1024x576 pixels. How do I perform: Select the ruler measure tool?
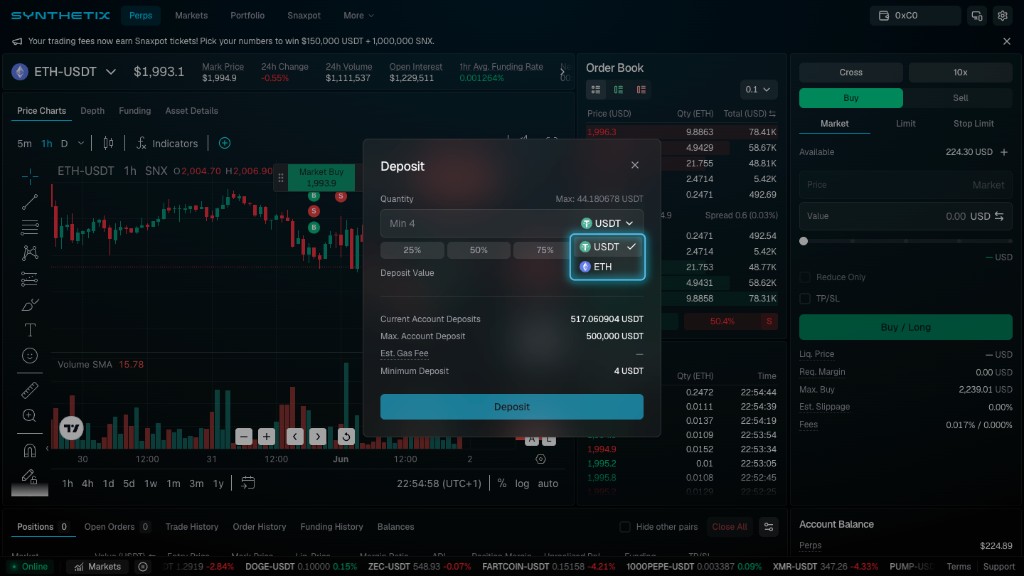[29, 390]
